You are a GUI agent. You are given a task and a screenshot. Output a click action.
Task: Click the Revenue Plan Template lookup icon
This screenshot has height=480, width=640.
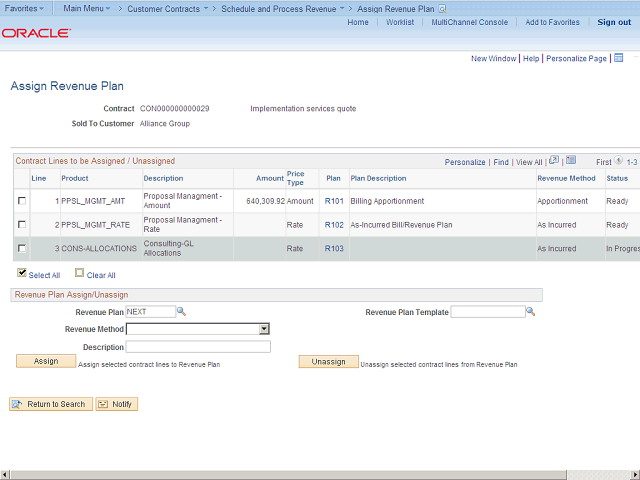pyautogui.click(x=531, y=312)
